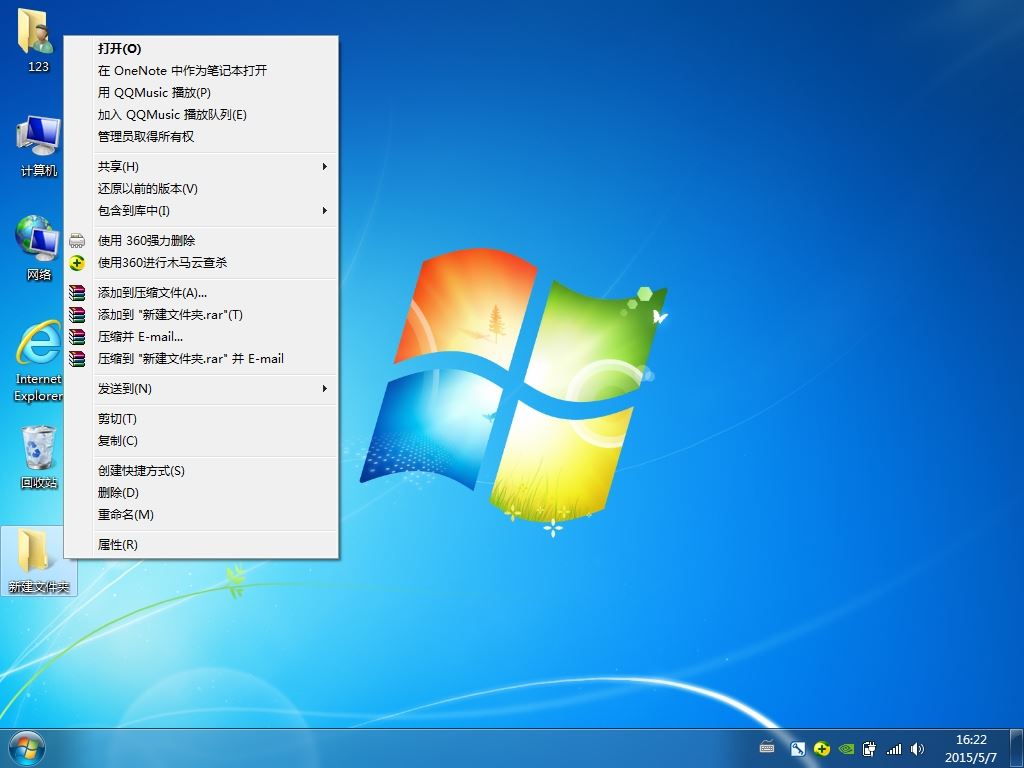The image size is (1024, 768).
Task: Expand the 包含到库中(I) submenu arrow
Action: [x=325, y=210]
